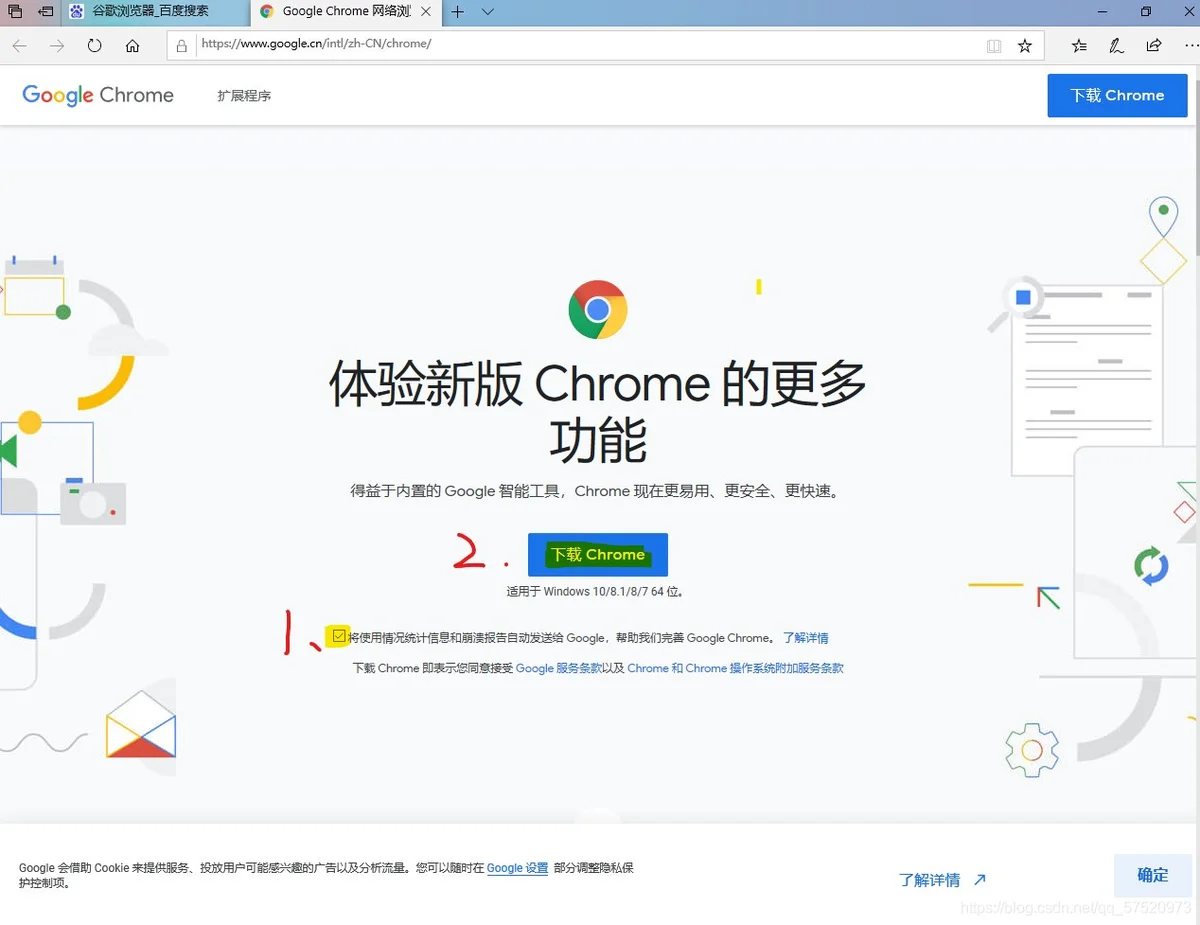Viewport: 1200px width, 925px height.
Task: Switch to the 谷歌浏览器_百度搜索 tab
Action: point(155,12)
